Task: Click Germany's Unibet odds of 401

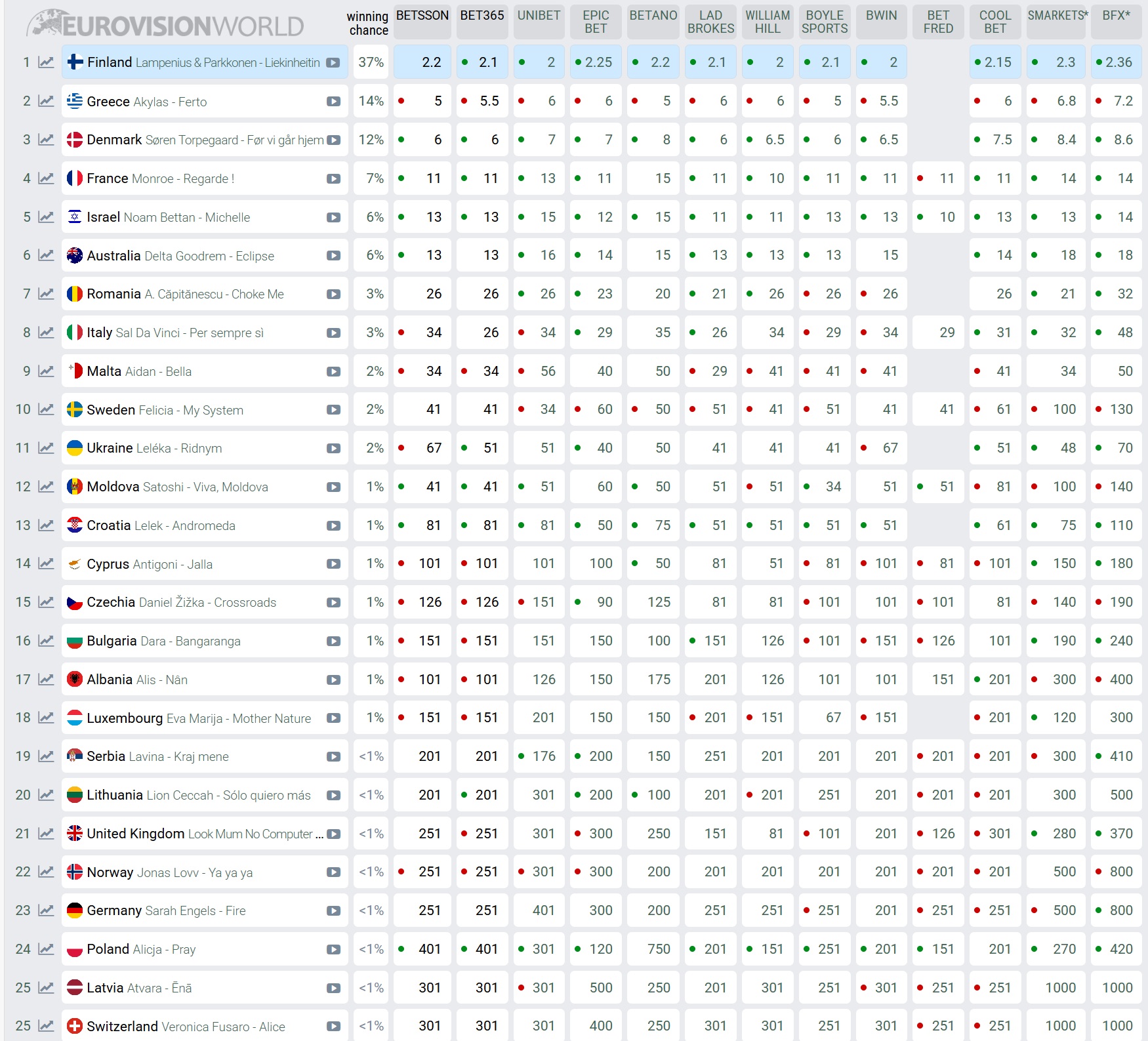Action: click(539, 910)
